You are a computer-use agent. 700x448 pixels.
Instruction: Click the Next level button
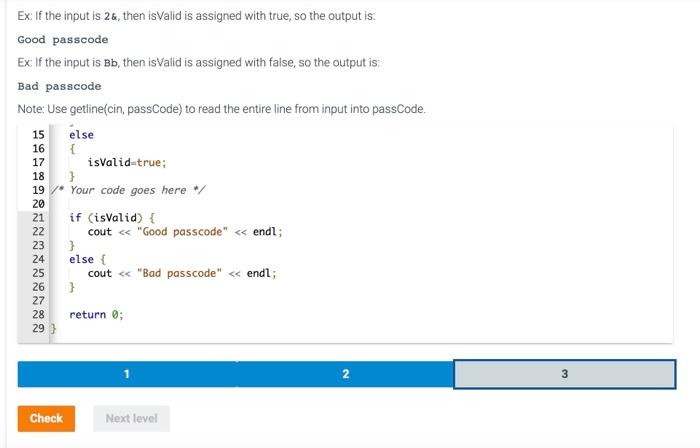pos(131,419)
